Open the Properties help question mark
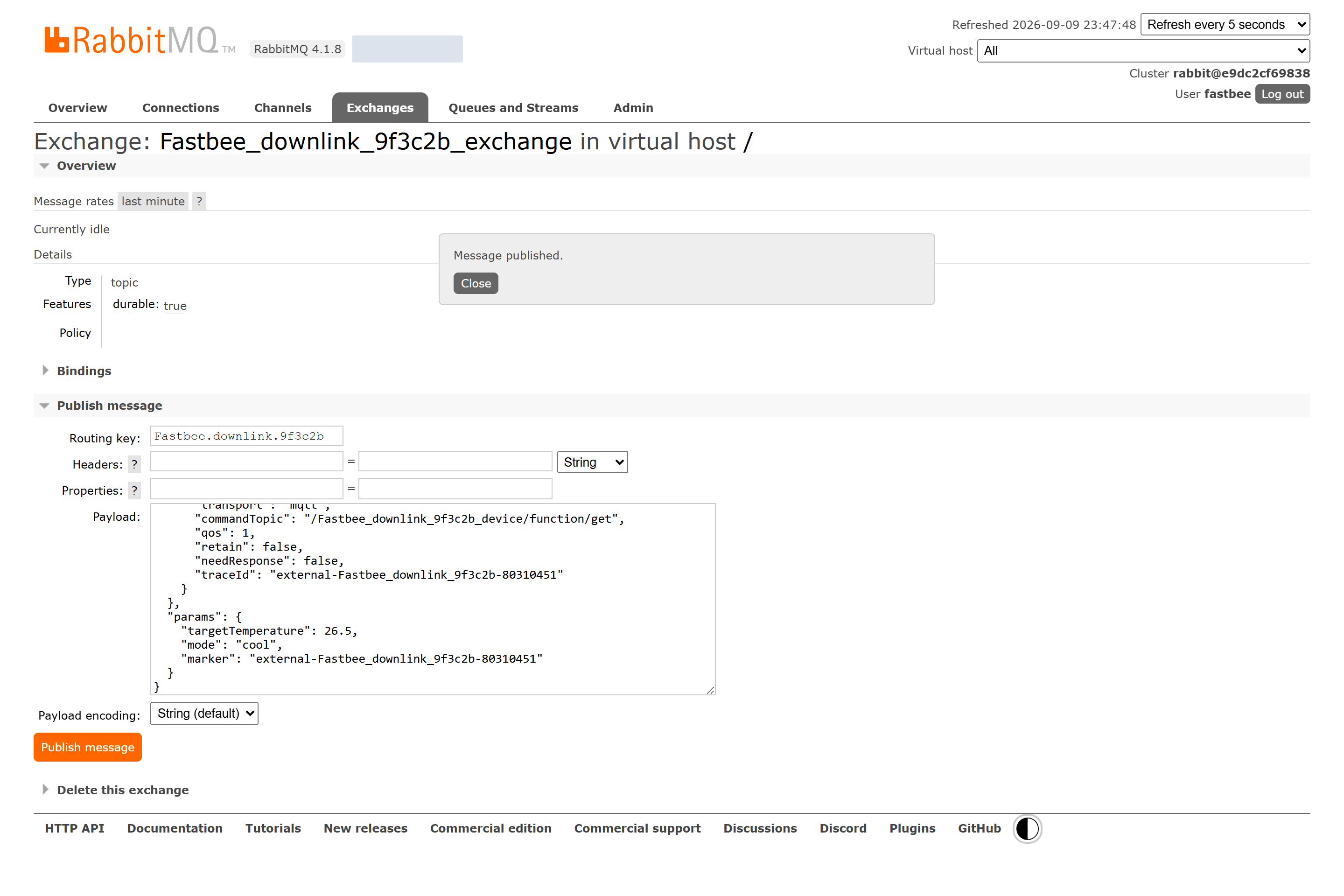Image resolution: width=1344 pixels, height=896 pixels. pyautogui.click(x=134, y=490)
